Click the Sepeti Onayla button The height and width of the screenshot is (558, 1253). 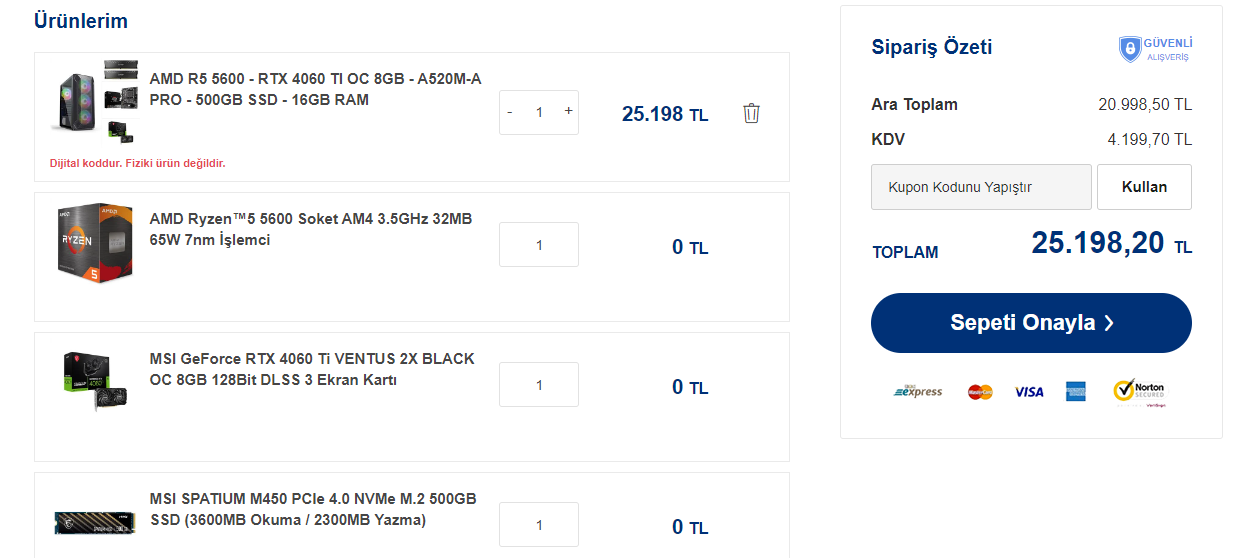1031,323
